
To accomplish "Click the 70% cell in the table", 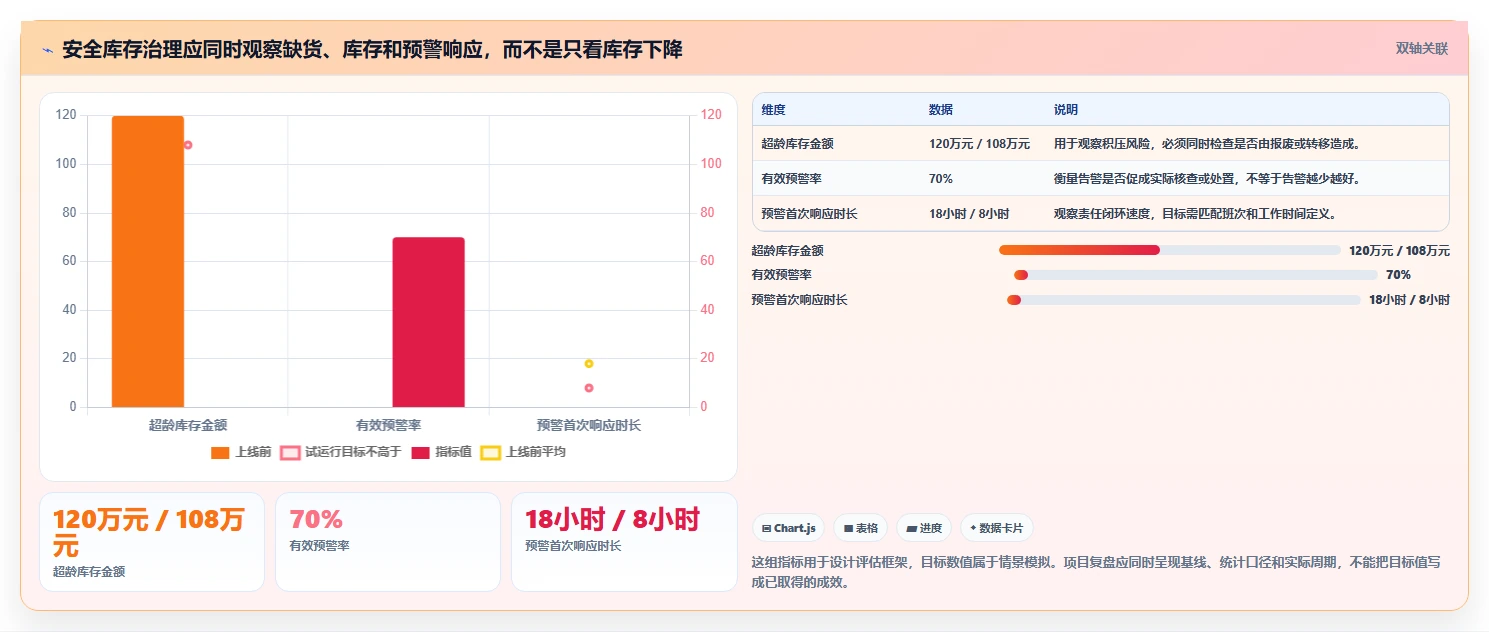I will [x=941, y=179].
